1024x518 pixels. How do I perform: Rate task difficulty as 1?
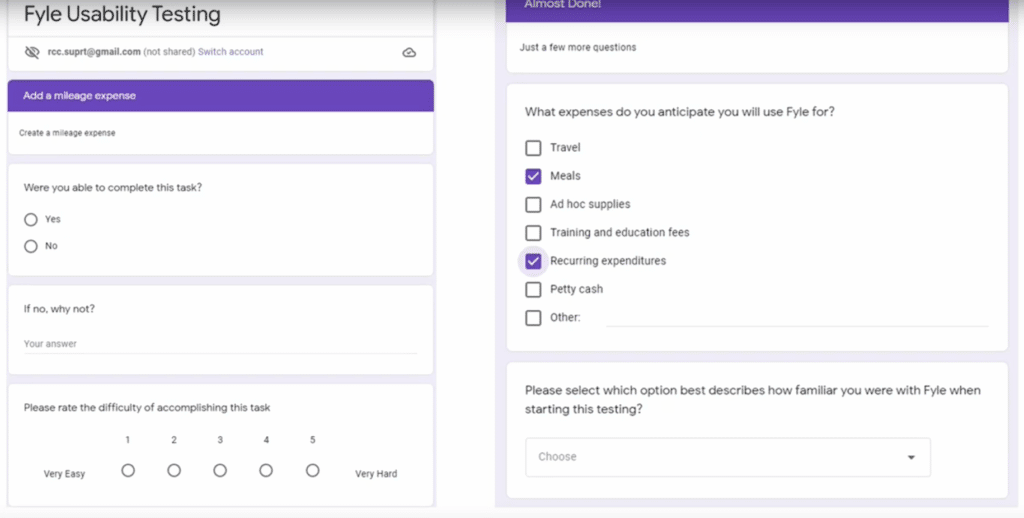pos(128,470)
